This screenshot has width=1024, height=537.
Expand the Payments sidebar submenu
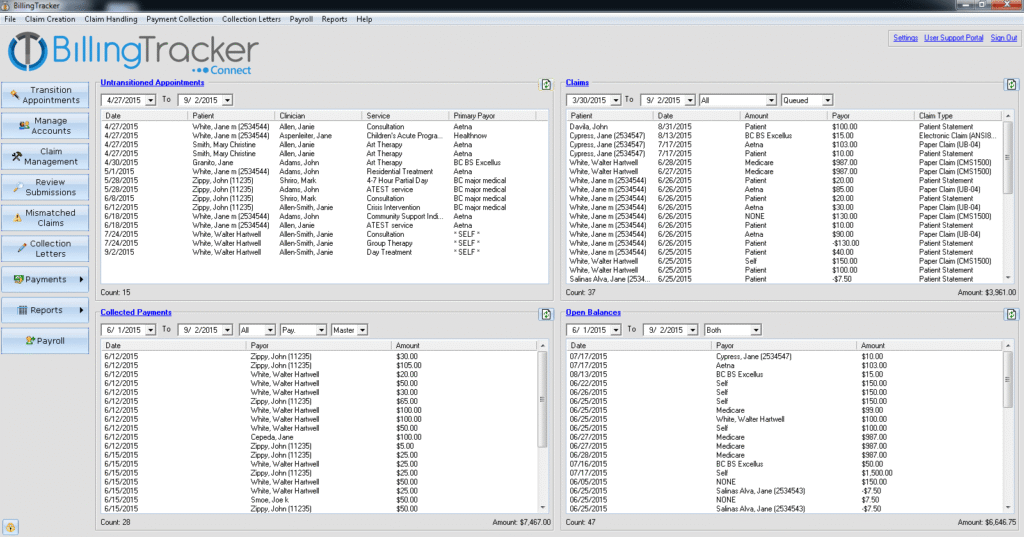[x=45, y=280]
